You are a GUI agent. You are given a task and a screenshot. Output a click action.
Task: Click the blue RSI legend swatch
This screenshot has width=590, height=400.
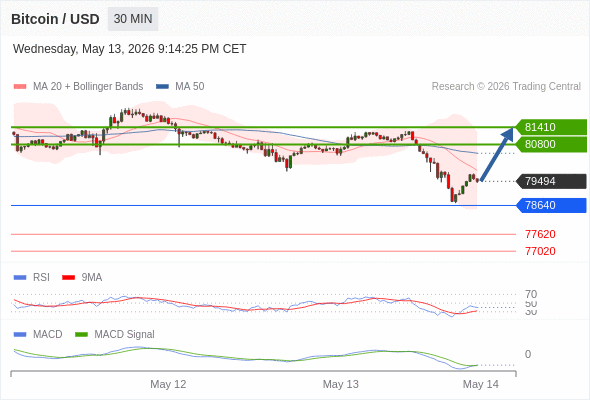tap(20, 278)
